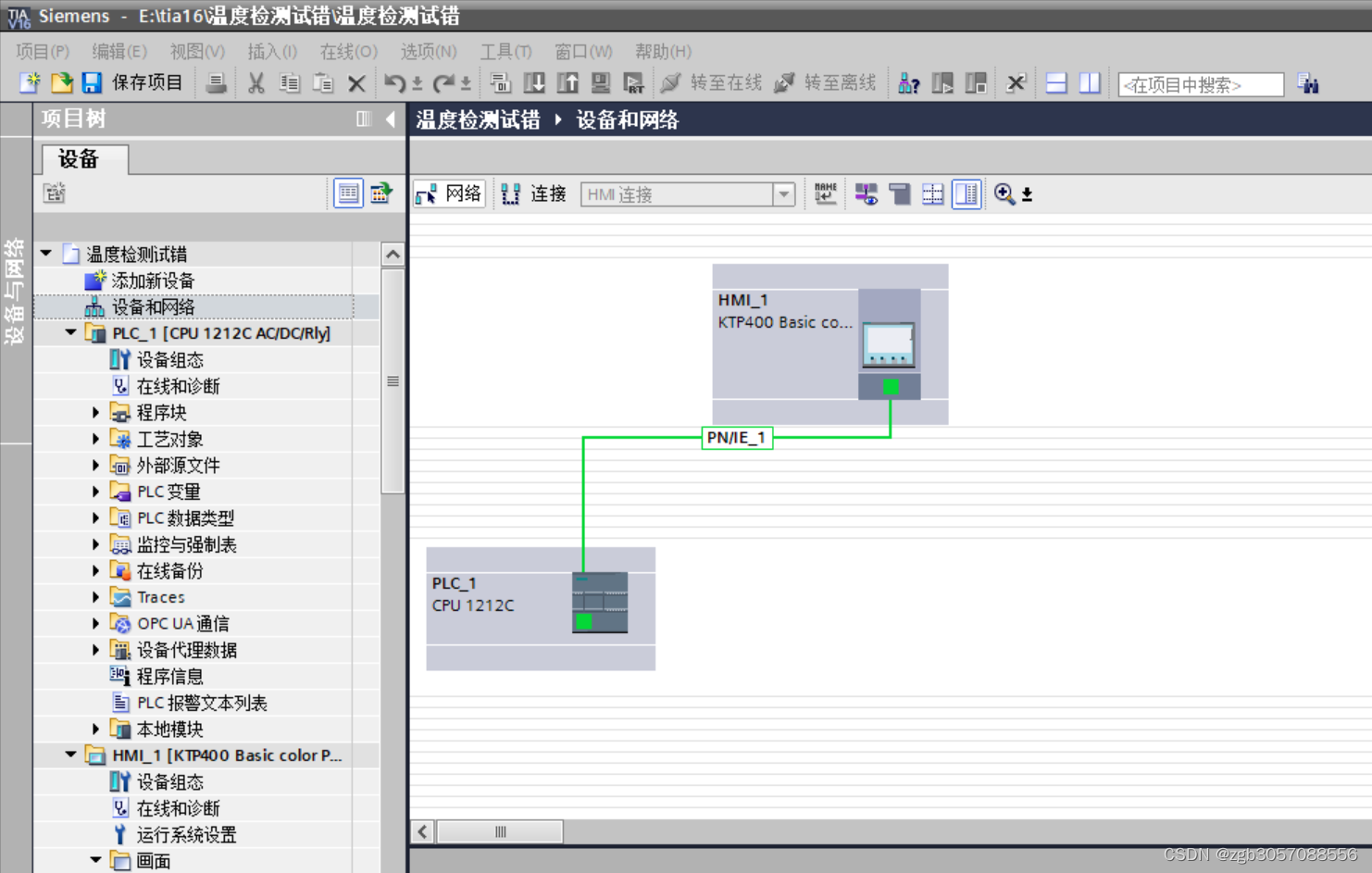Select the 设备 tab in project tree
Image resolution: width=1372 pixels, height=873 pixels.
click(x=84, y=159)
